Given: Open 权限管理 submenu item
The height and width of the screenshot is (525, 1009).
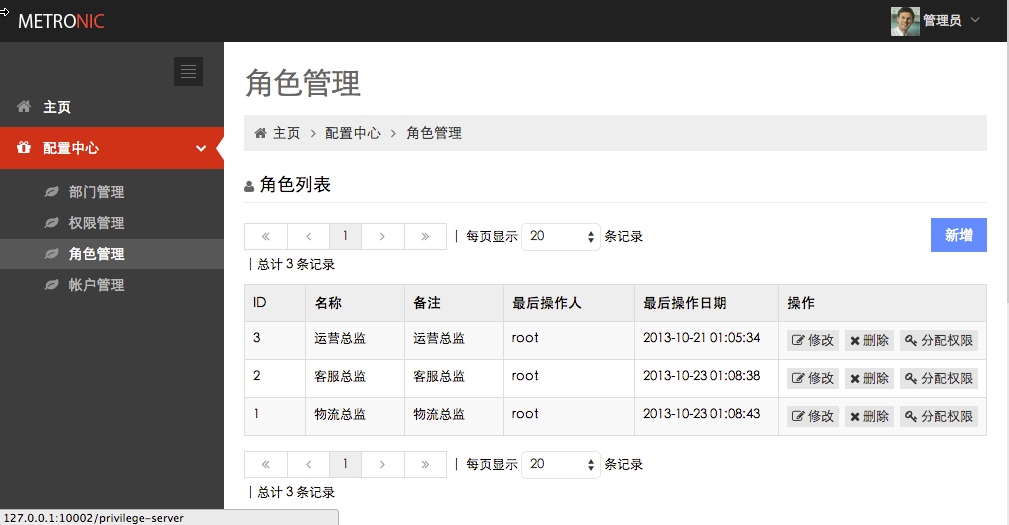Looking at the screenshot, I should 112,223.
